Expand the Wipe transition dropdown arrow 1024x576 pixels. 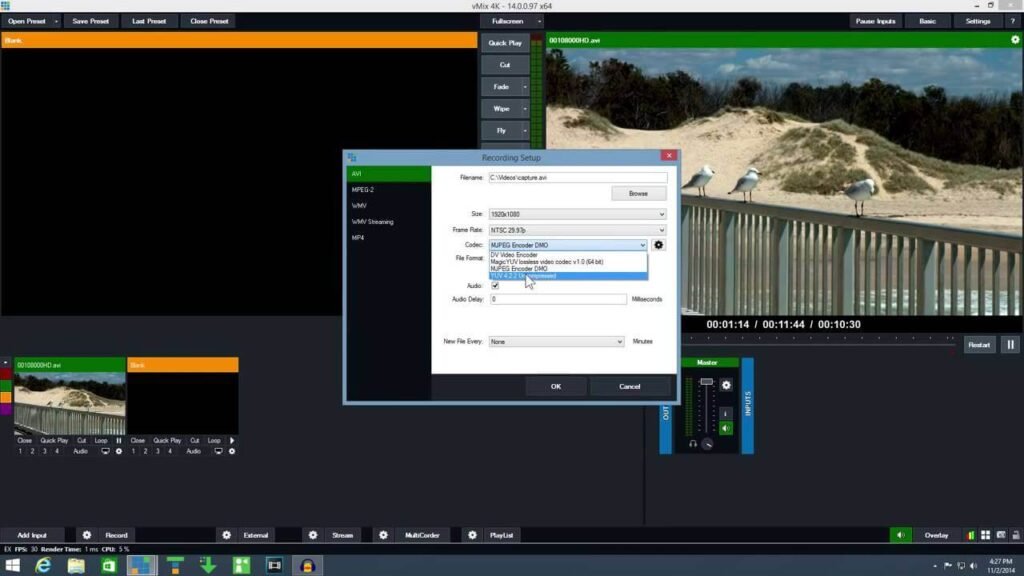(x=524, y=108)
